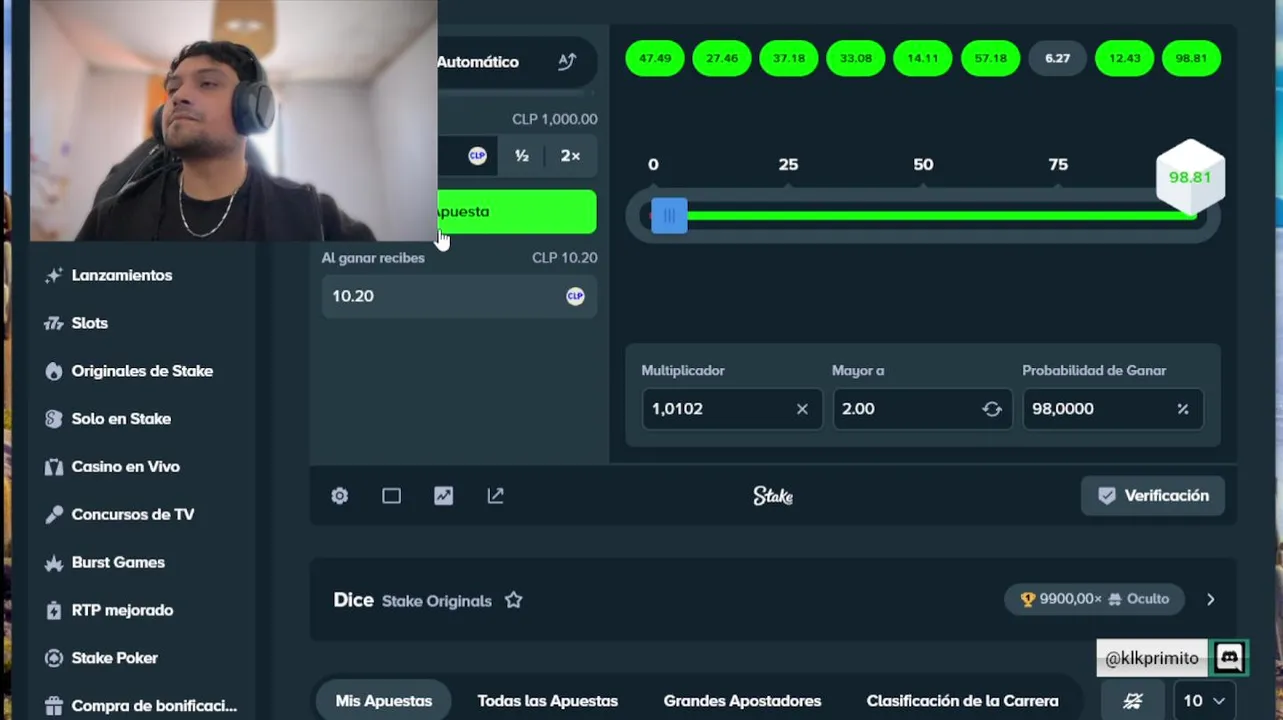The image size is (1283, 720).
Task: Open the Verificación fairness button
Action: pos(1153,496)
